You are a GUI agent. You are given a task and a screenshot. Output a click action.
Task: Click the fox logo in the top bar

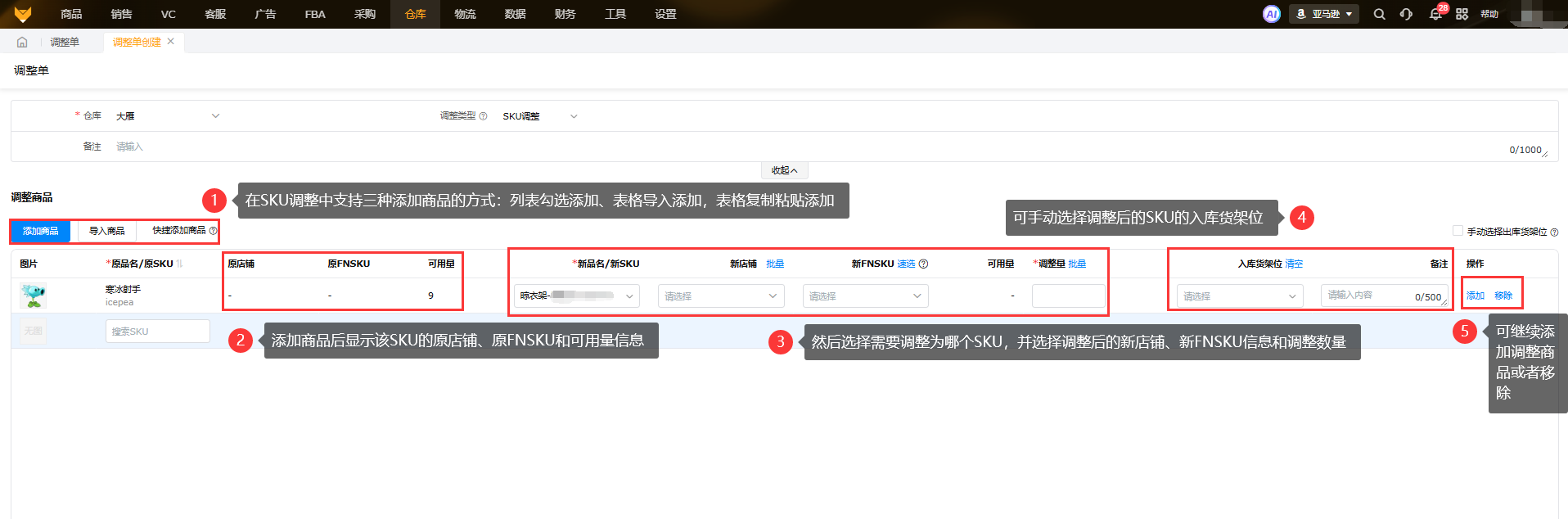click(x=23, y=14)
